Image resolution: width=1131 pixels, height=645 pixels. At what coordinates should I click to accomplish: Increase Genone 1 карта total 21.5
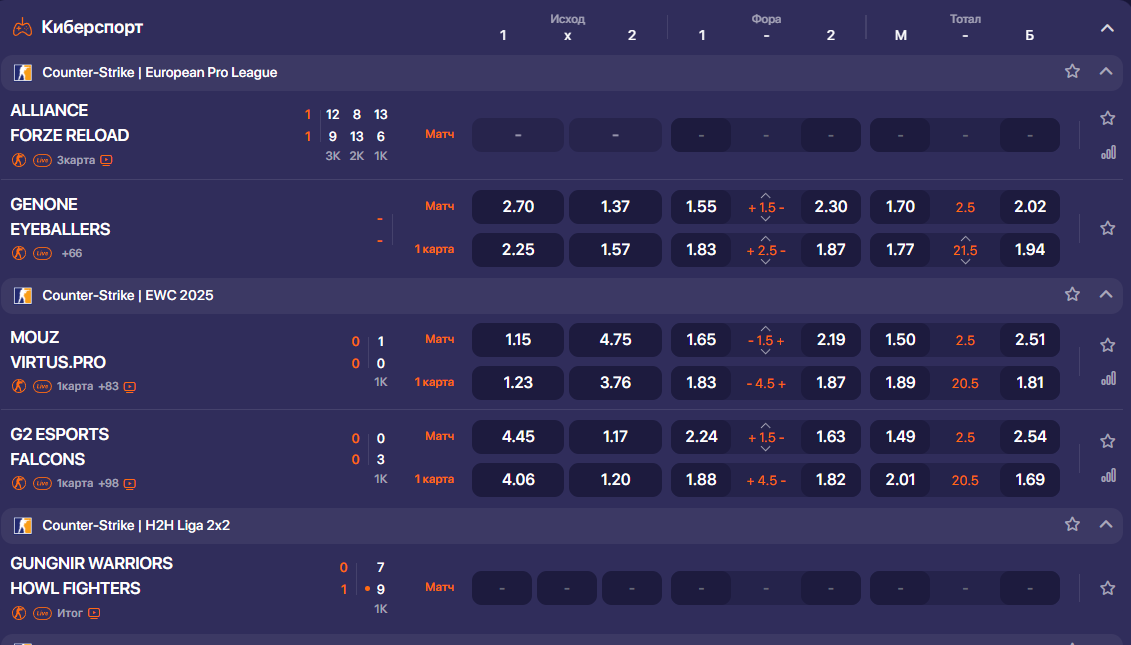coord(965,239)
